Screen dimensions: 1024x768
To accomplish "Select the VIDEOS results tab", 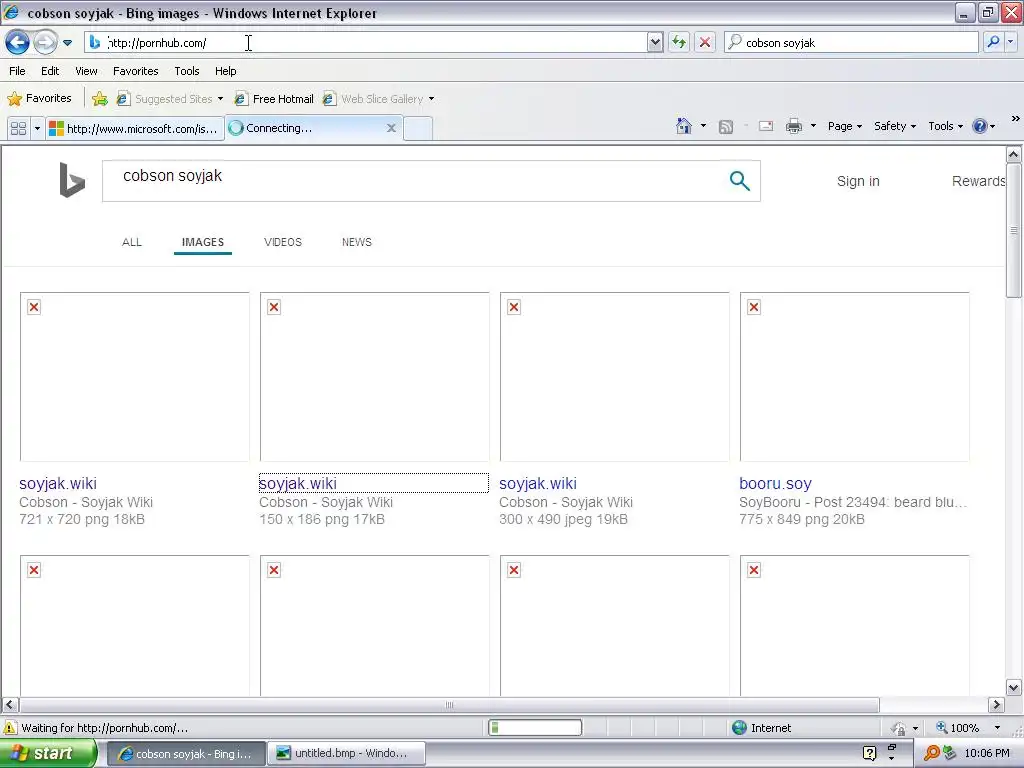I will tap(283, 242).
